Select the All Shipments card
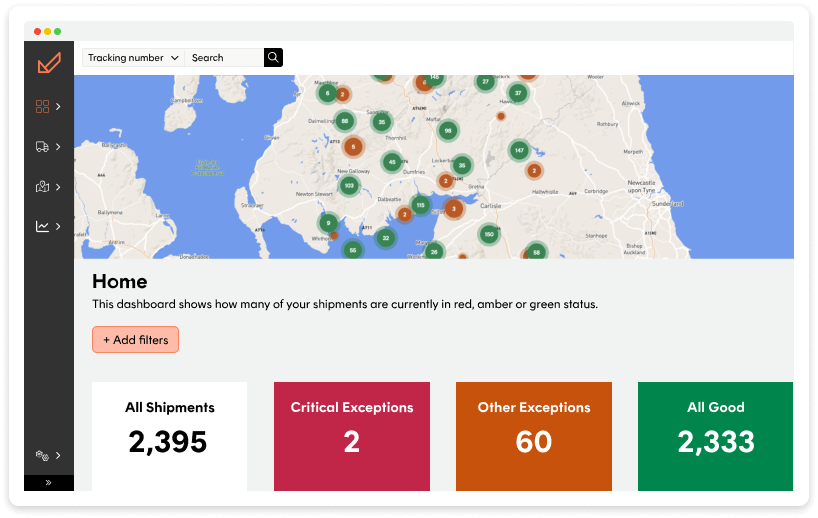Viewport: 818px width, 518px height. (x=170, y=436)
